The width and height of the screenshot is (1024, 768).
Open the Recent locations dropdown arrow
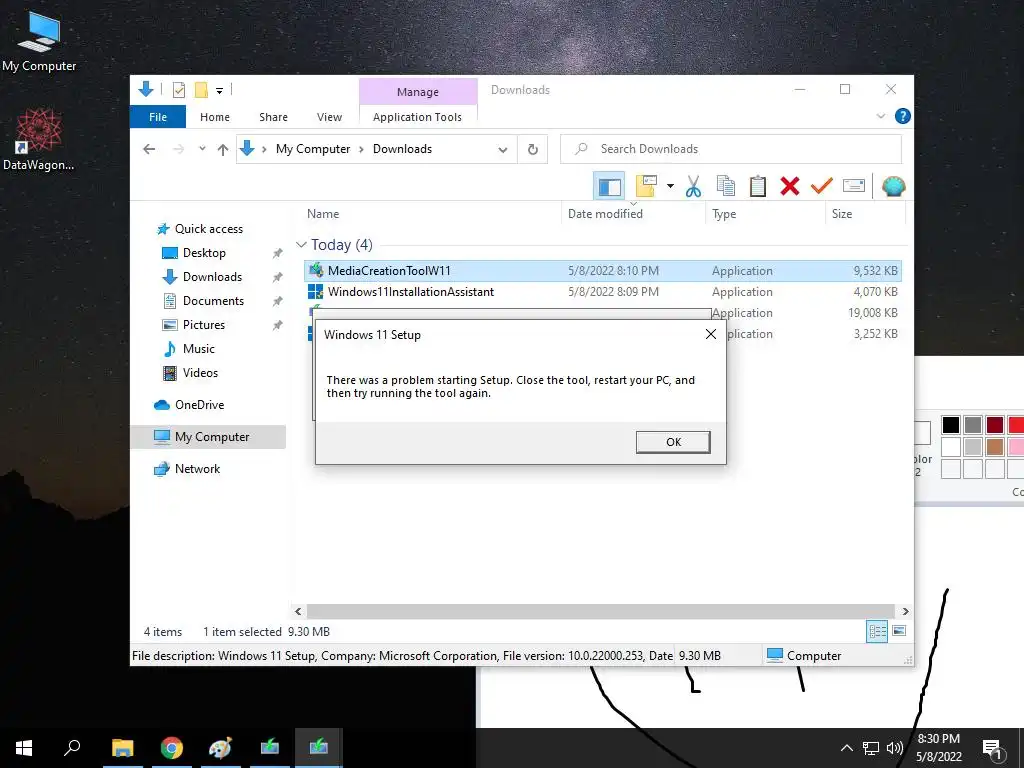[x=202, y=149]
